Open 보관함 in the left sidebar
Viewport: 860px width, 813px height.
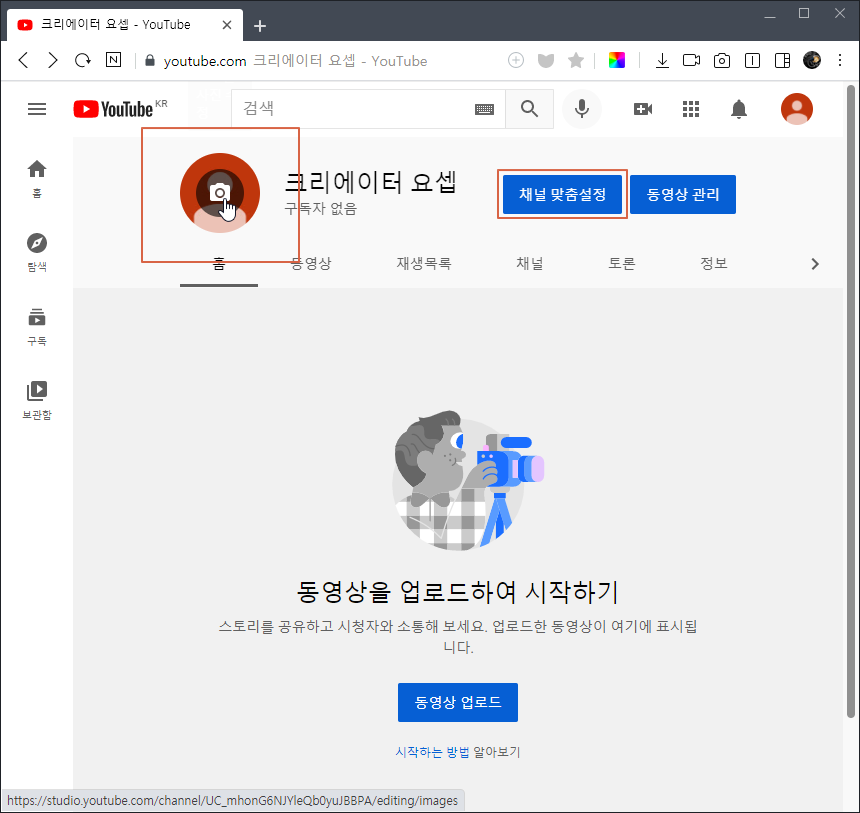point(37,400)
